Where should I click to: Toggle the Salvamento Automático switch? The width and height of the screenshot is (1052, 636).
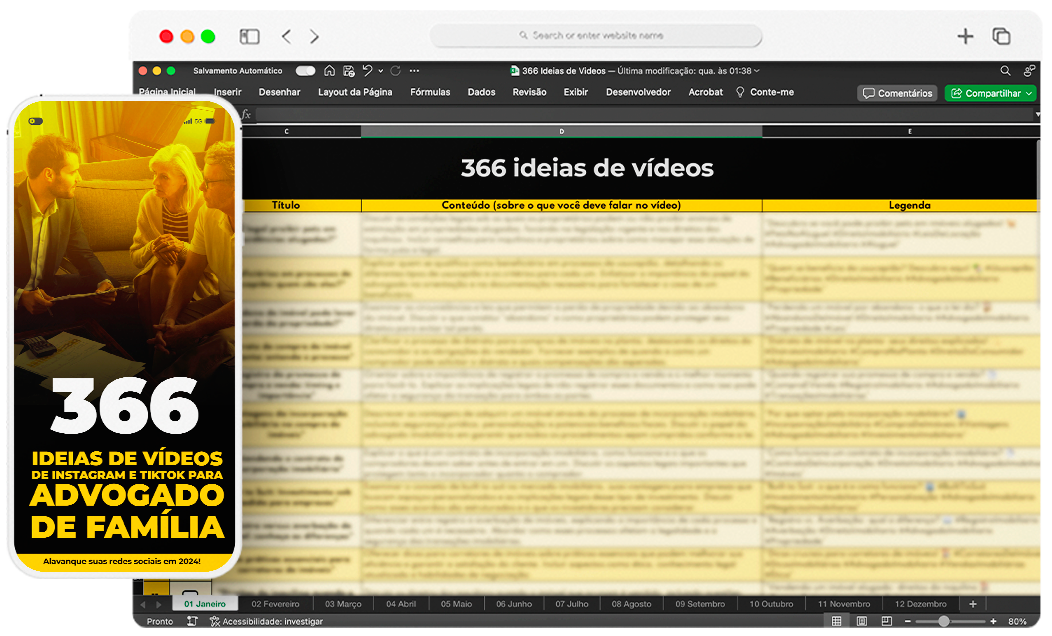[305, 71]
